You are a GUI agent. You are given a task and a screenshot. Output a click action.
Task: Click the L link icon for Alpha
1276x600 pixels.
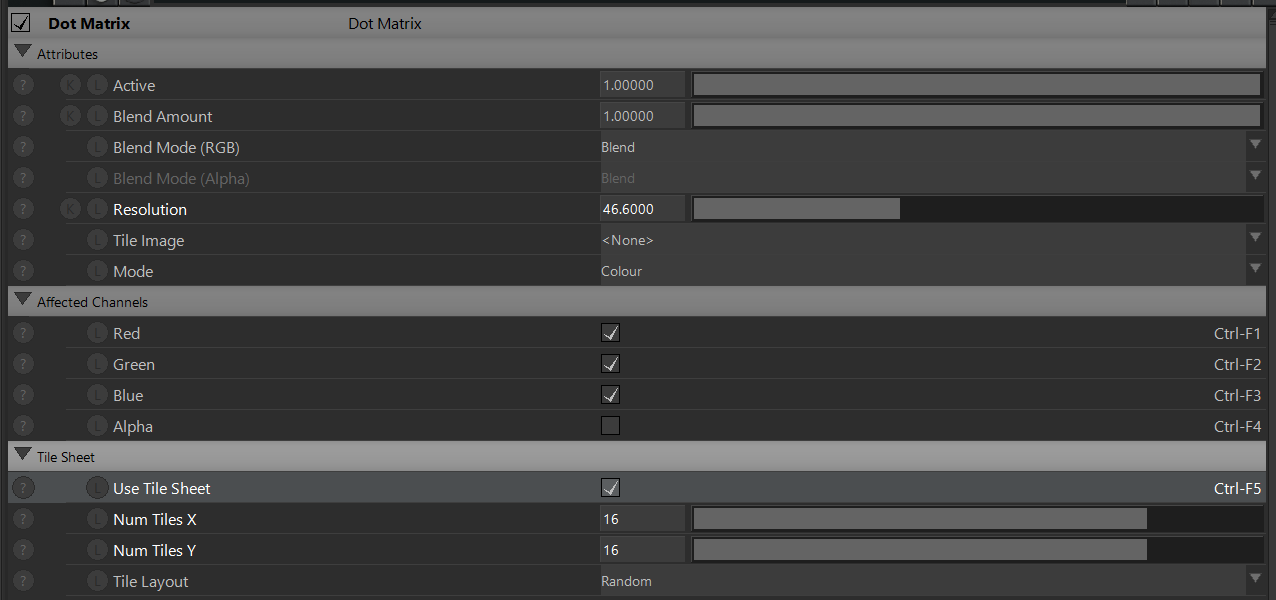coord(97,426)
